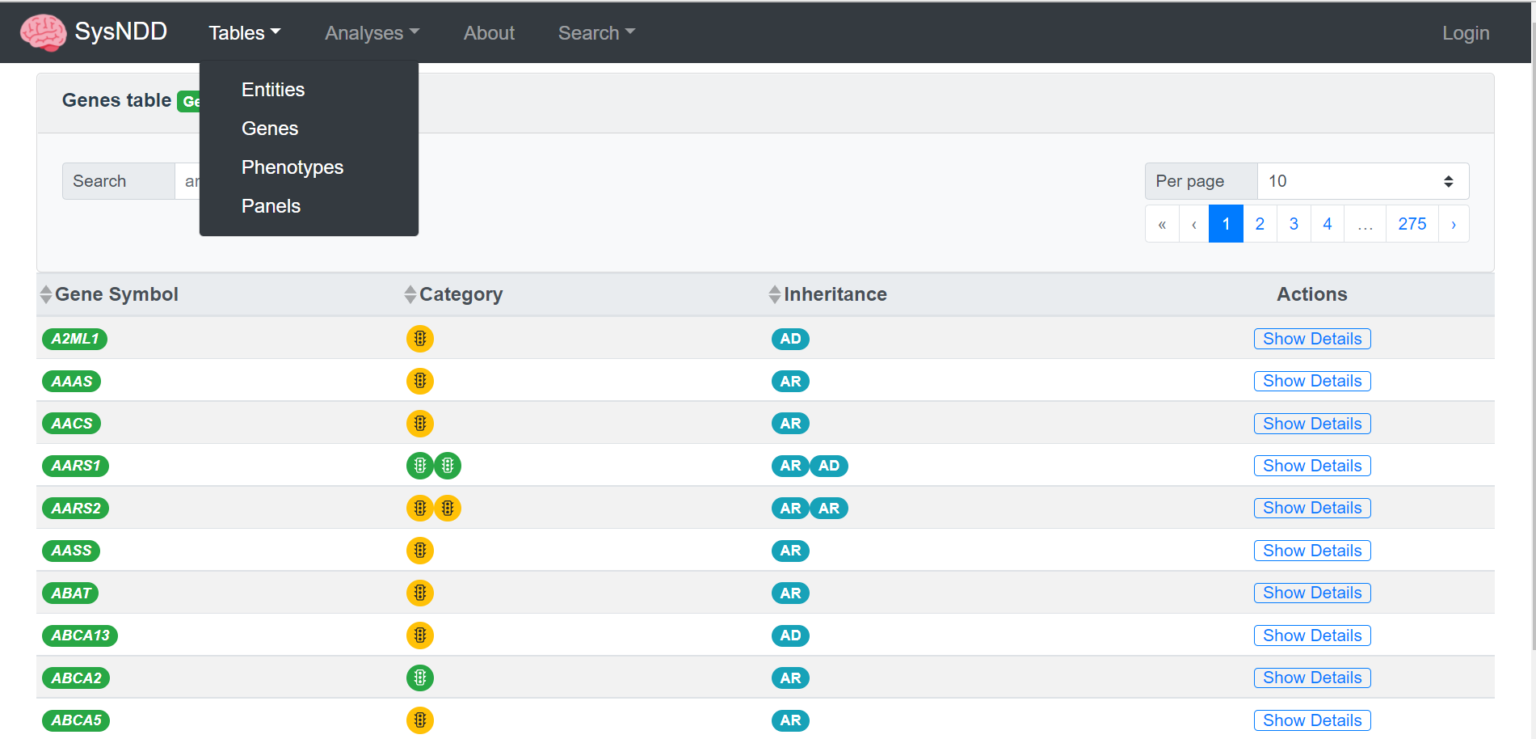This screenshot has height=739, width=1536.
Task: Click the second yellow category icon for AARS2
Action: [448, 508]
